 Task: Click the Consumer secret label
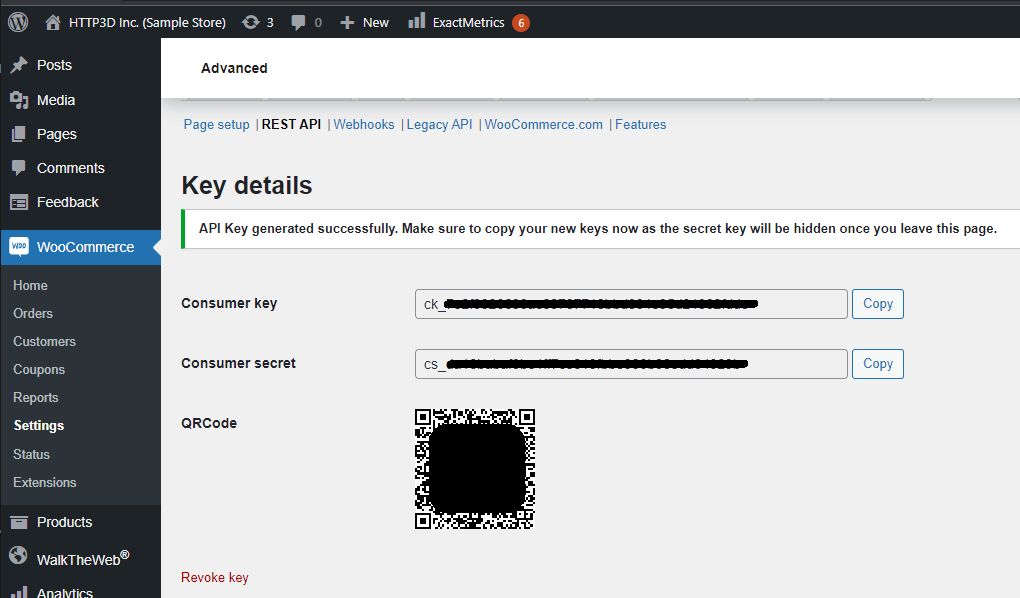(238, 363)
